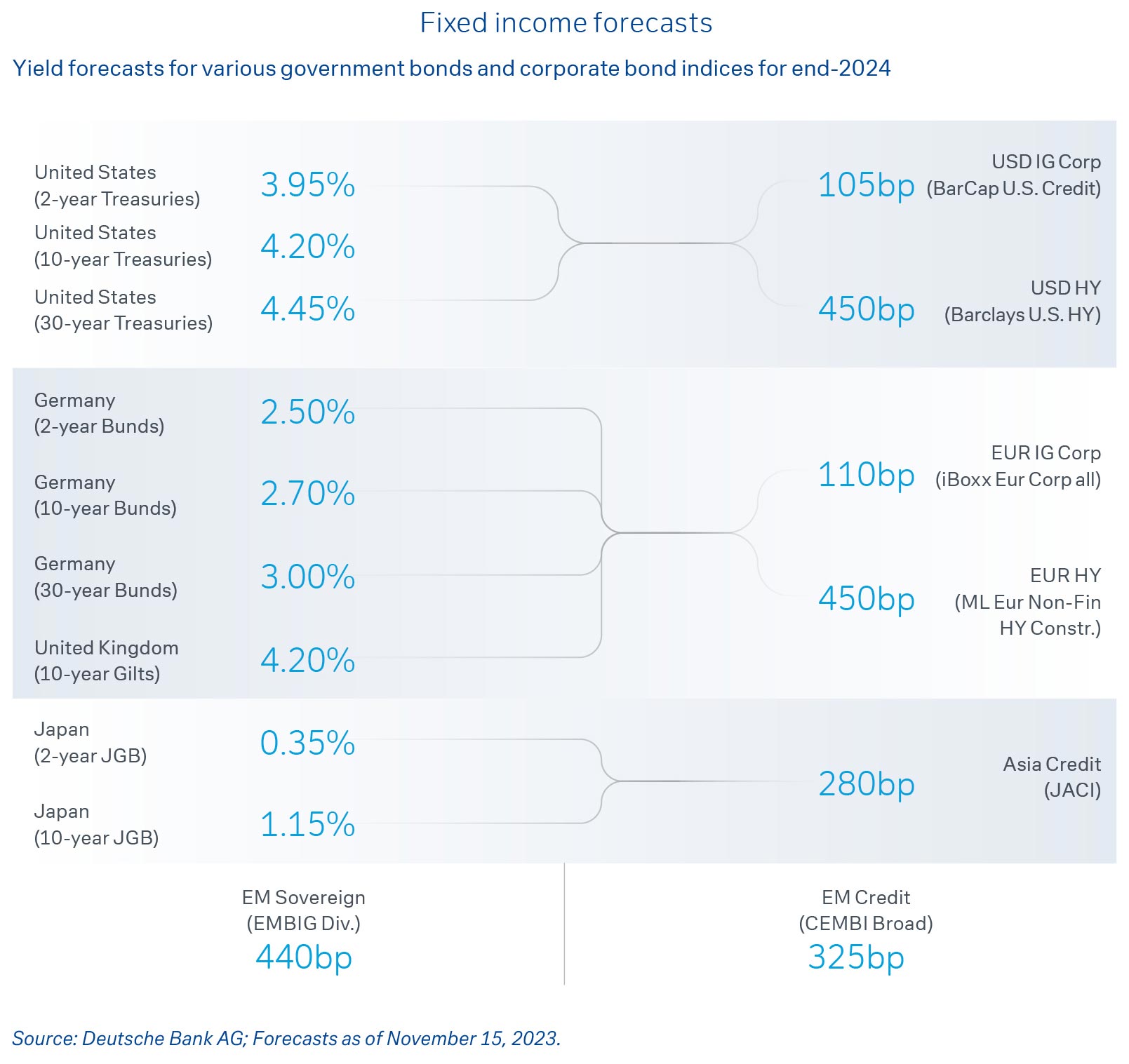Click the United States (30-year Treasuries) label
The width and height of the screenshot is (1129, 1064).
coord(123,310)
